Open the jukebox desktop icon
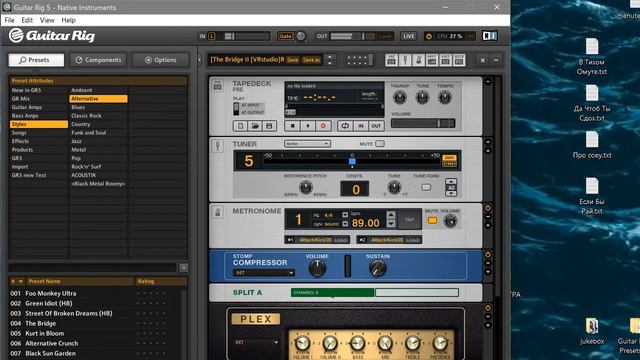This screenshot has height=360, width=640. tap(592, 332)
